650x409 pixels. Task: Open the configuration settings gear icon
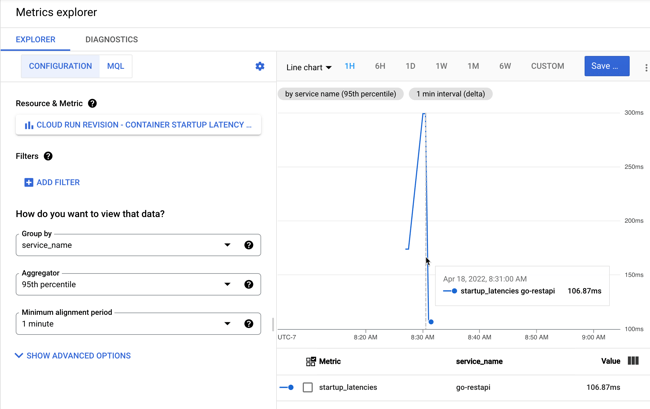[260, 67]
